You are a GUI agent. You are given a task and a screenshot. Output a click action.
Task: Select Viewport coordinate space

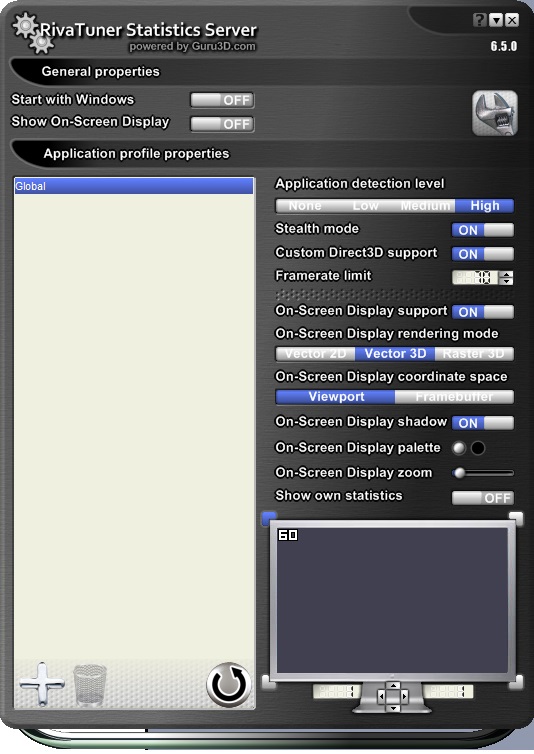(336, 397)
